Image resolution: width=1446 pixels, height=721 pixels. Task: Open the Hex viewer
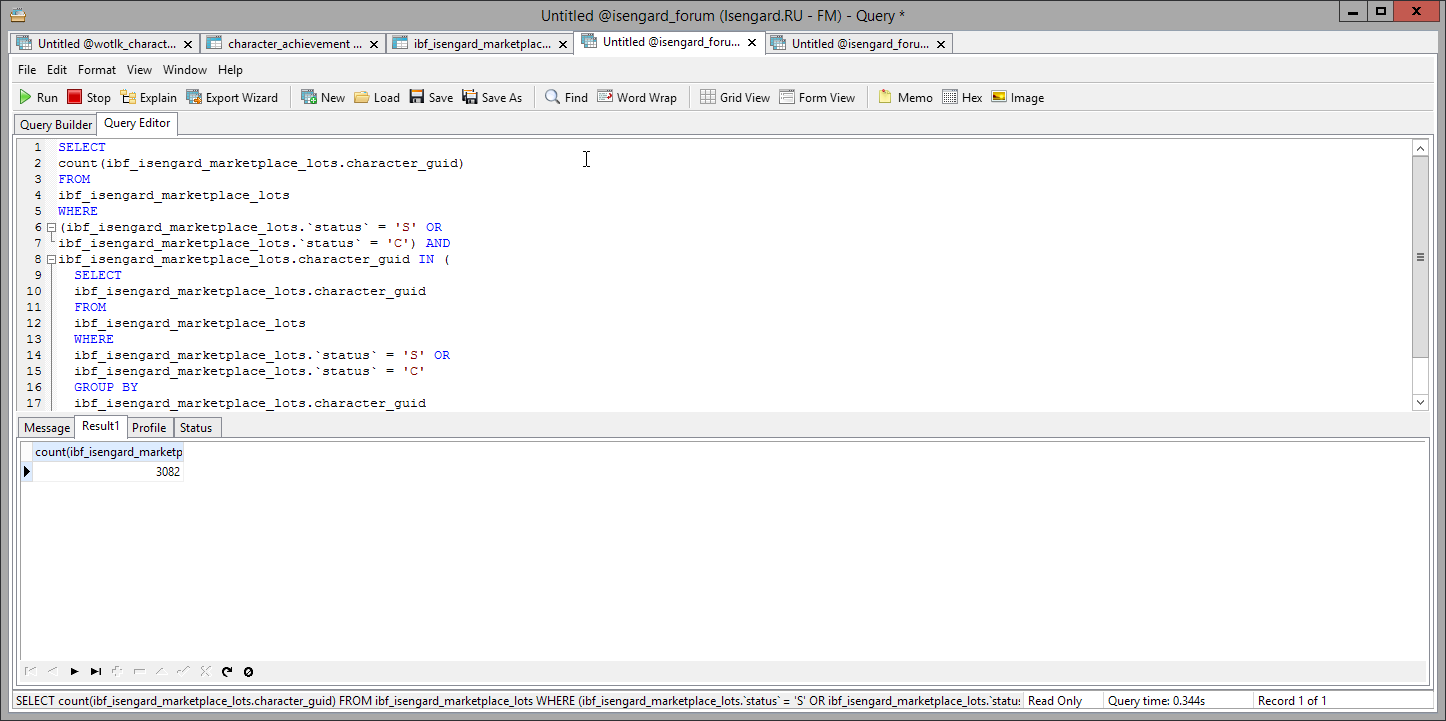962,97
